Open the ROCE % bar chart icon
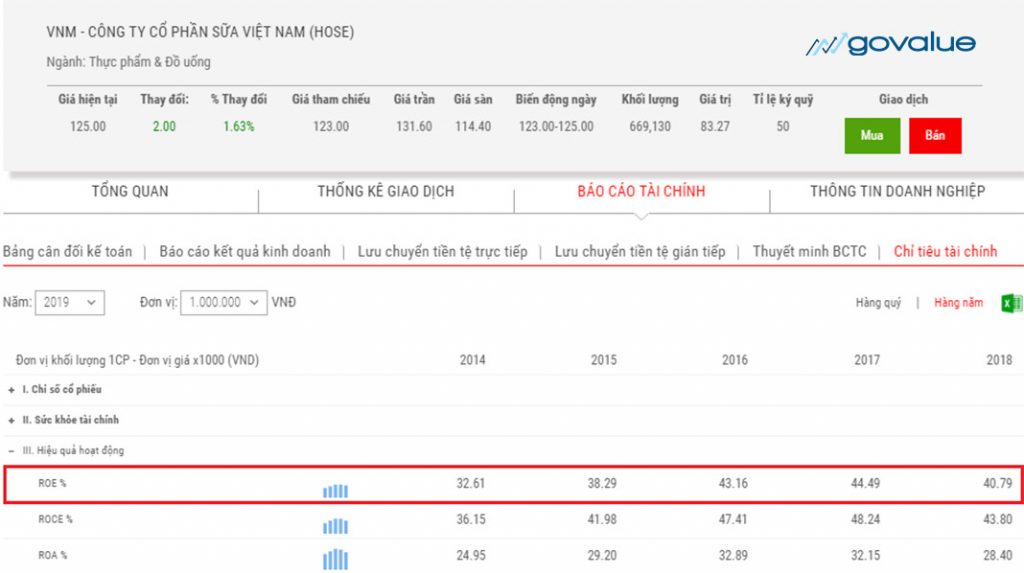This screenshot has height=573, width=1024. (x=335, y=526)
